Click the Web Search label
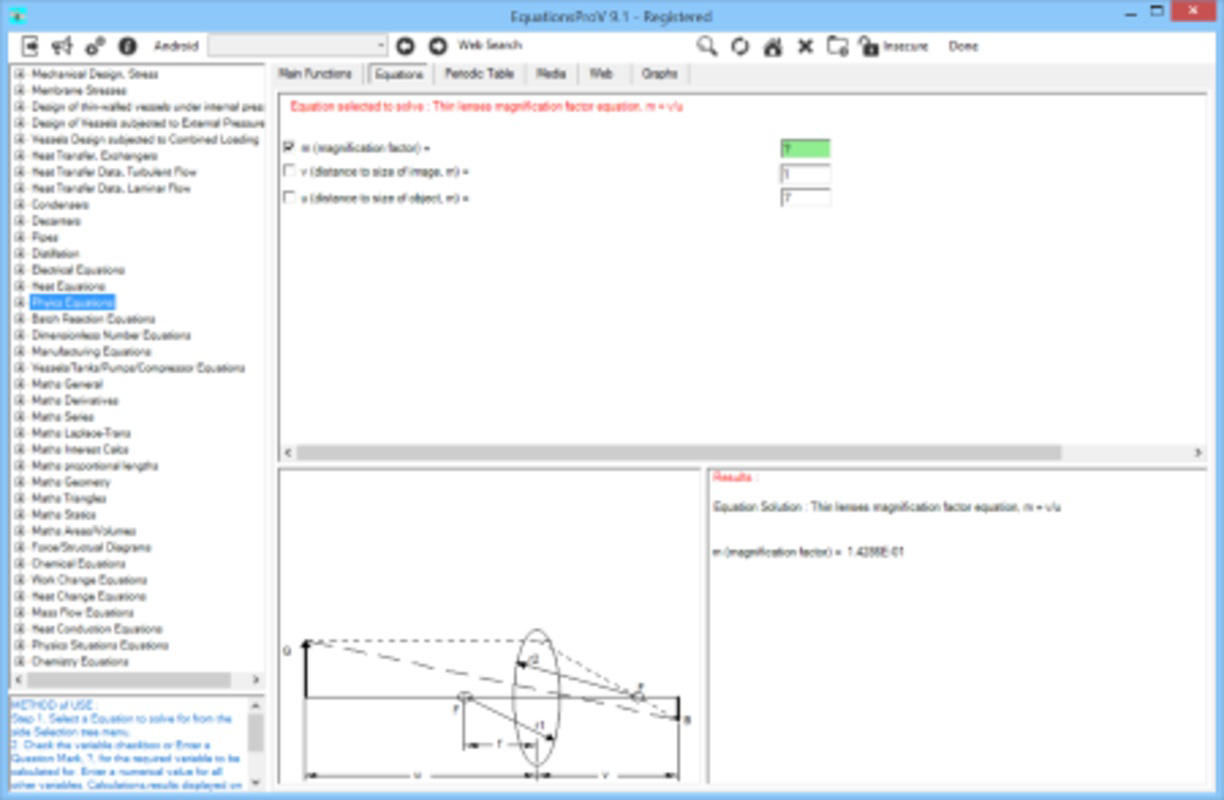 pos(489,45)
